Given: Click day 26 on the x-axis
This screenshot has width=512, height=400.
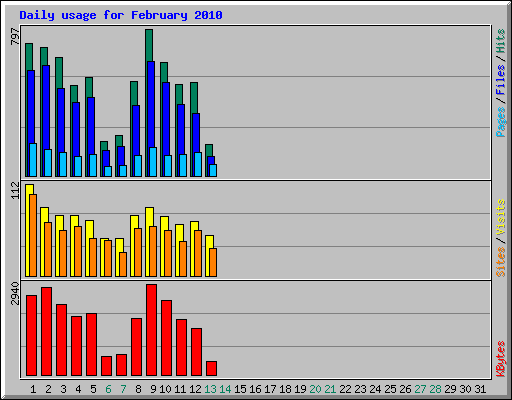Looking at the screenshot, I should 405,389.
